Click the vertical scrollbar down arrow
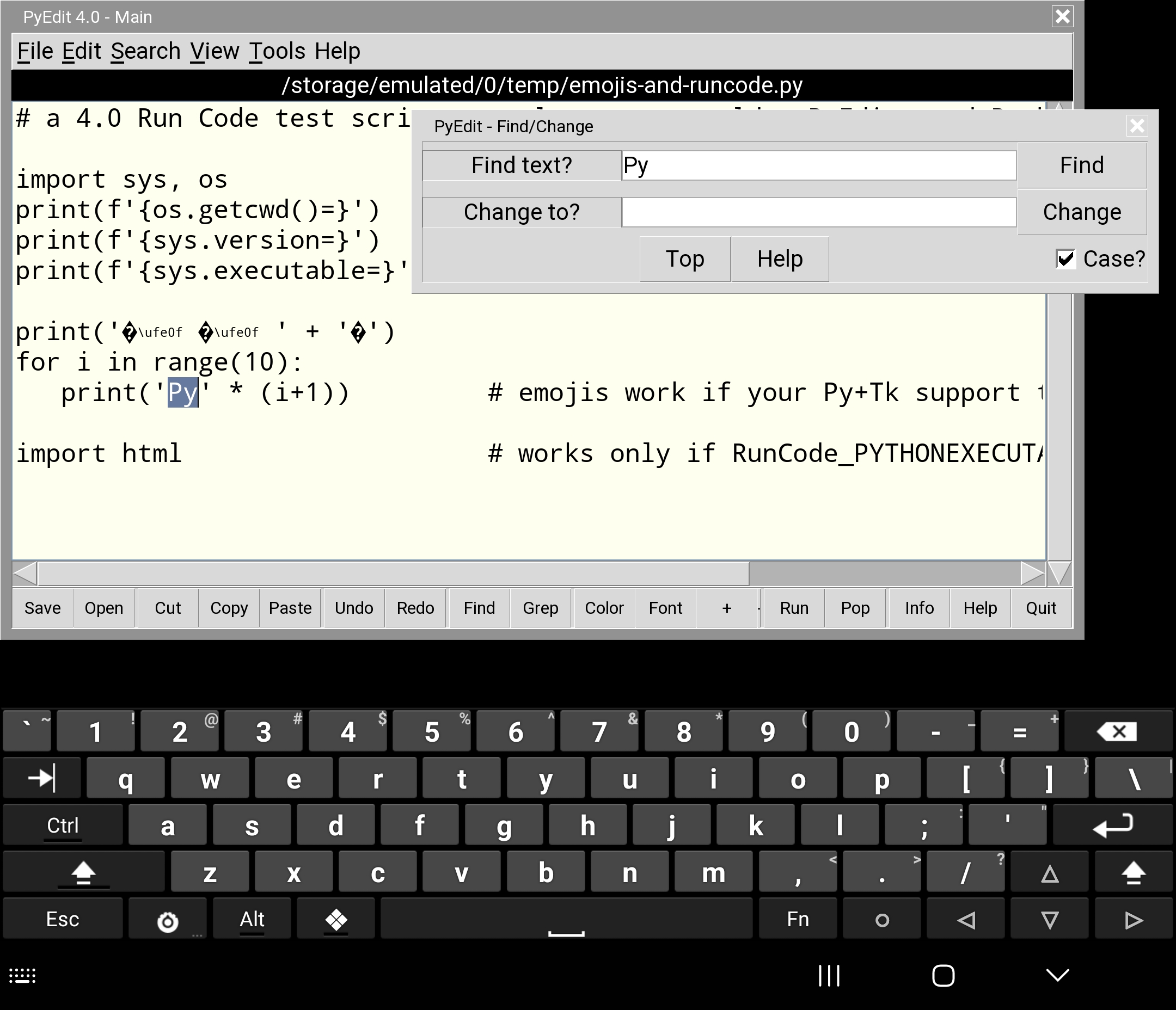1176x1010 pixels. tap(1059, 573)
